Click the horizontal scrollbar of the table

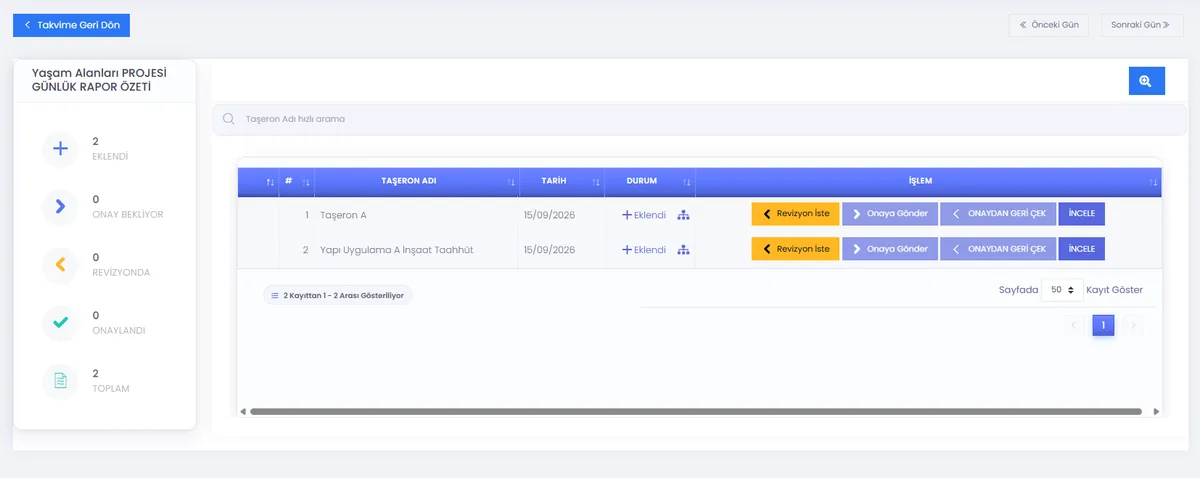pyautogui.click(x=696, y=411)
